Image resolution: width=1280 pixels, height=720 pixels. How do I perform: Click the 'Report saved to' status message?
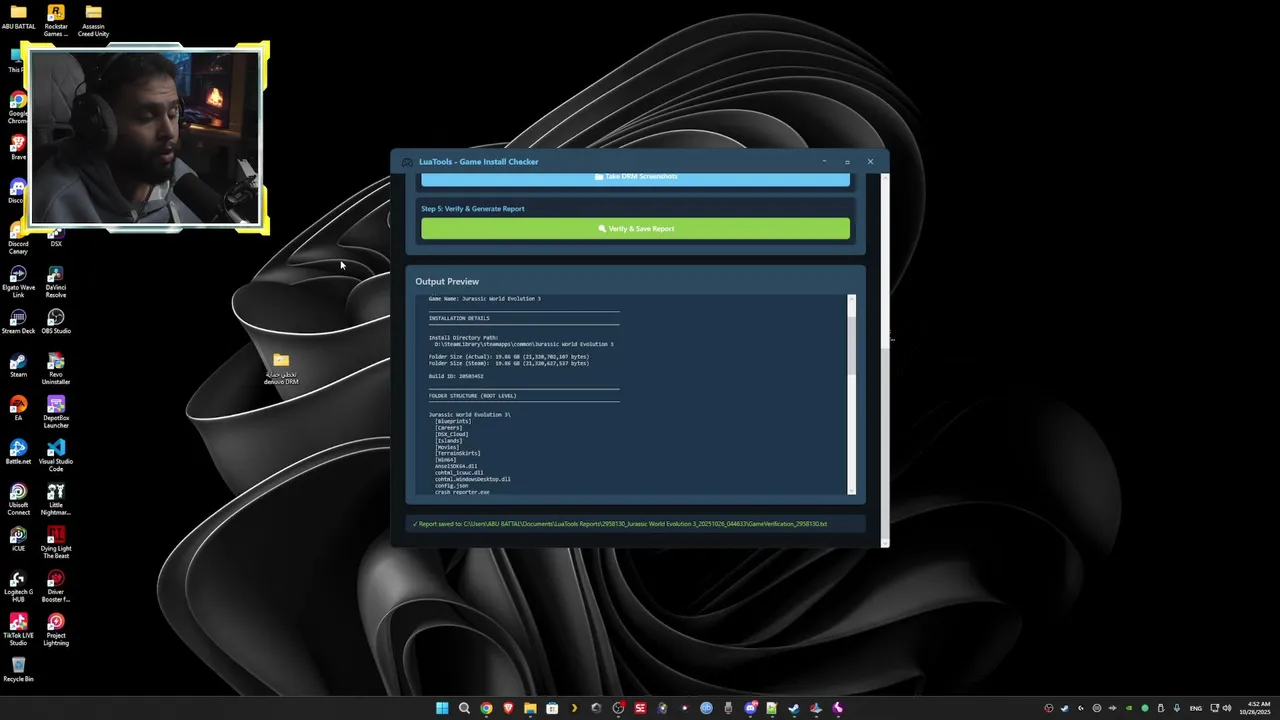620,524
